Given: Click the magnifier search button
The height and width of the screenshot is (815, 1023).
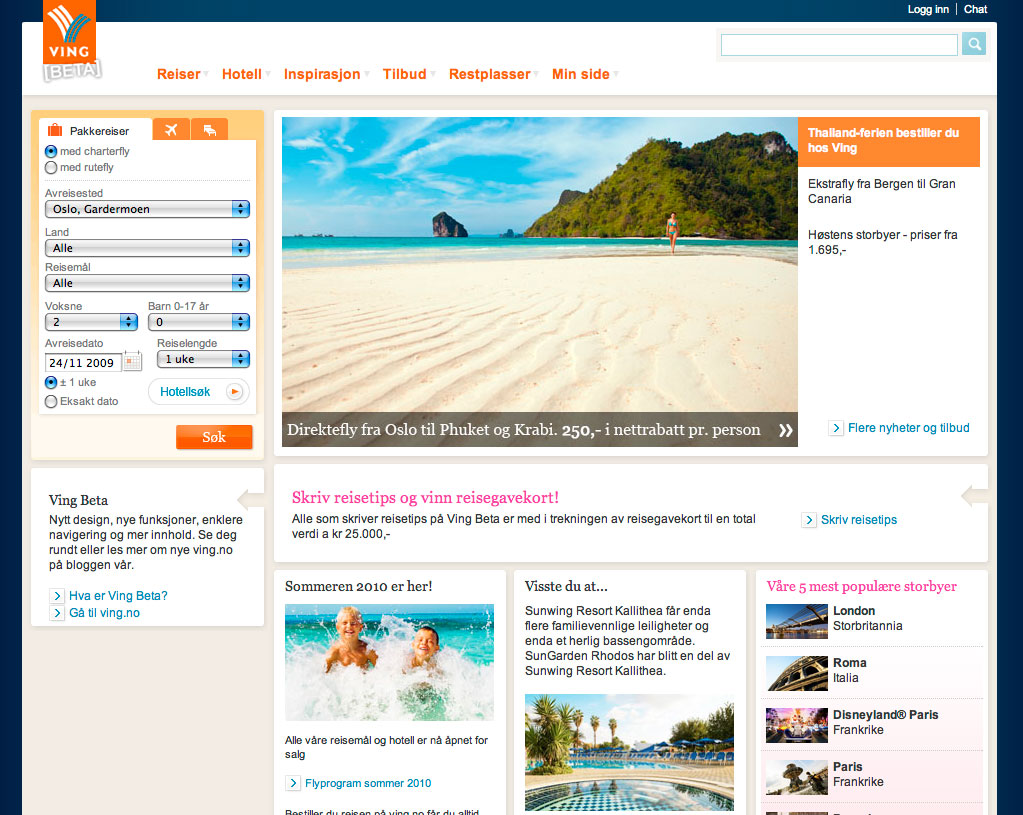Looking at the screenshot, I should pyautogui.click(x=973, y=44).
